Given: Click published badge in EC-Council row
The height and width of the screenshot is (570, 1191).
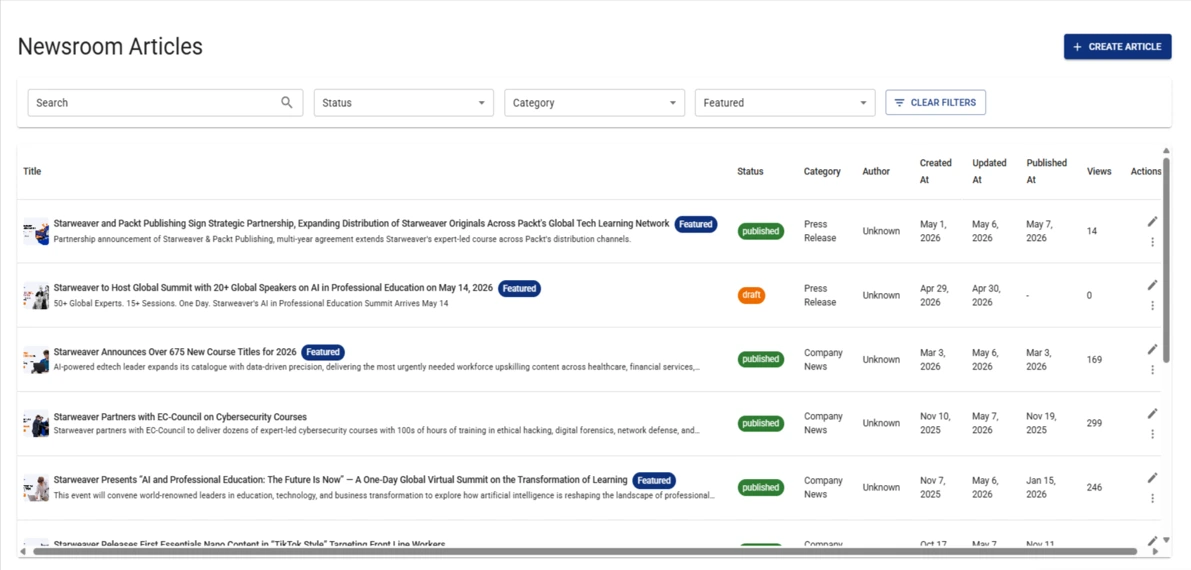Looking at the screenshot, I should 760,423.
